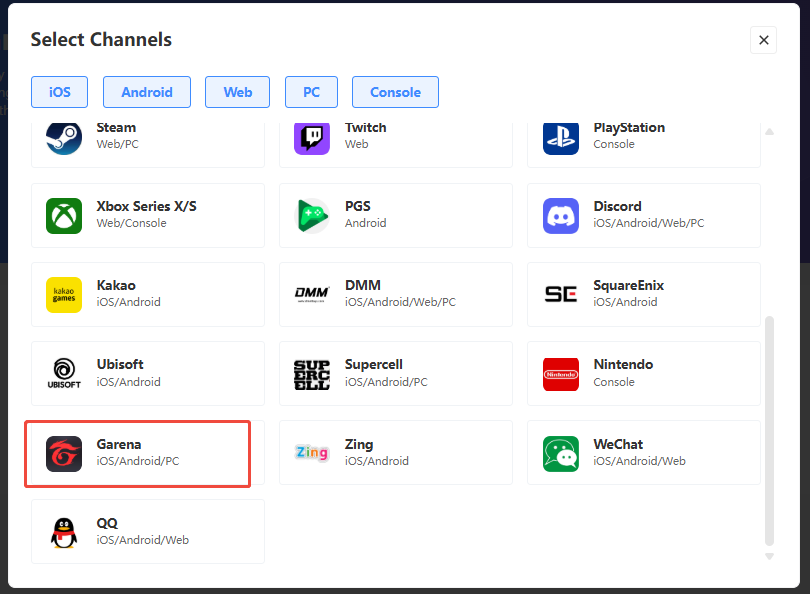Toggle the Android platform filter
Screen dimensions: 810x594
pos(147,92)
